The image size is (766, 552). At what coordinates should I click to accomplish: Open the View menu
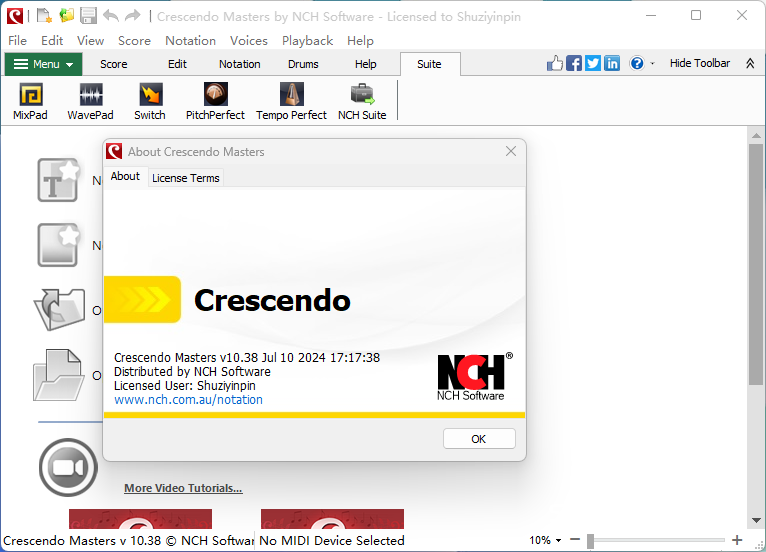tap(90, 41)
